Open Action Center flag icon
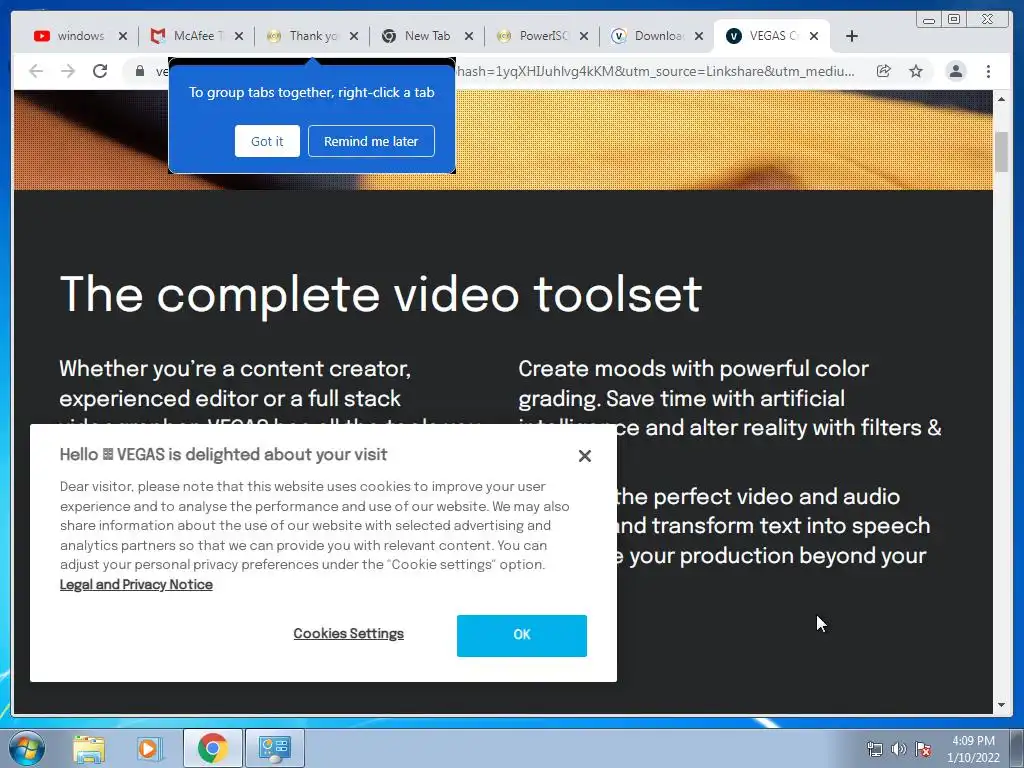 click(x=923, y=749)
